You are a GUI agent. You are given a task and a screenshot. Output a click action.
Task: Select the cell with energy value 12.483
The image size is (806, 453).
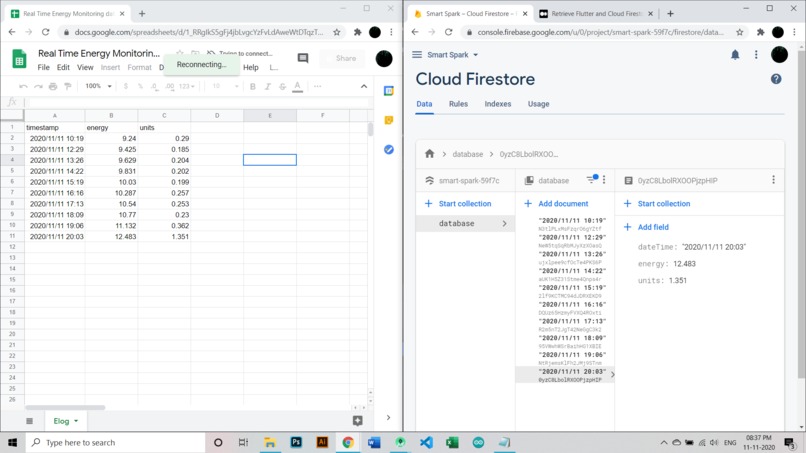pos(111,237)
